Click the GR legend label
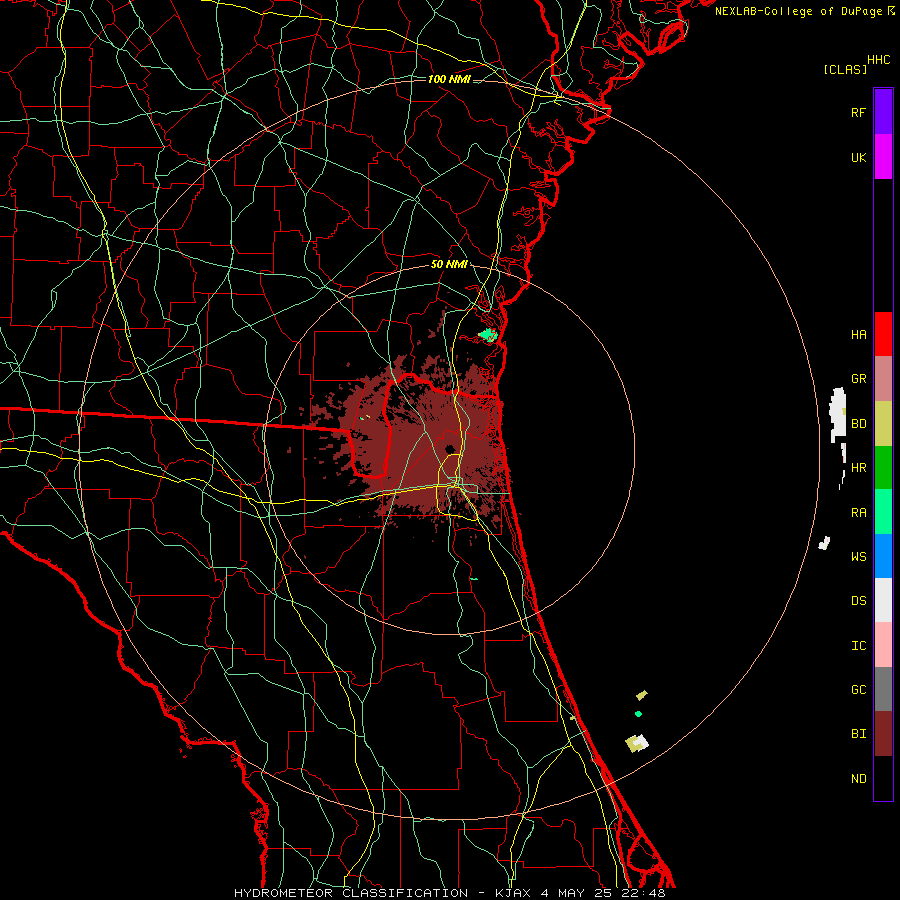 click(858, 379)
